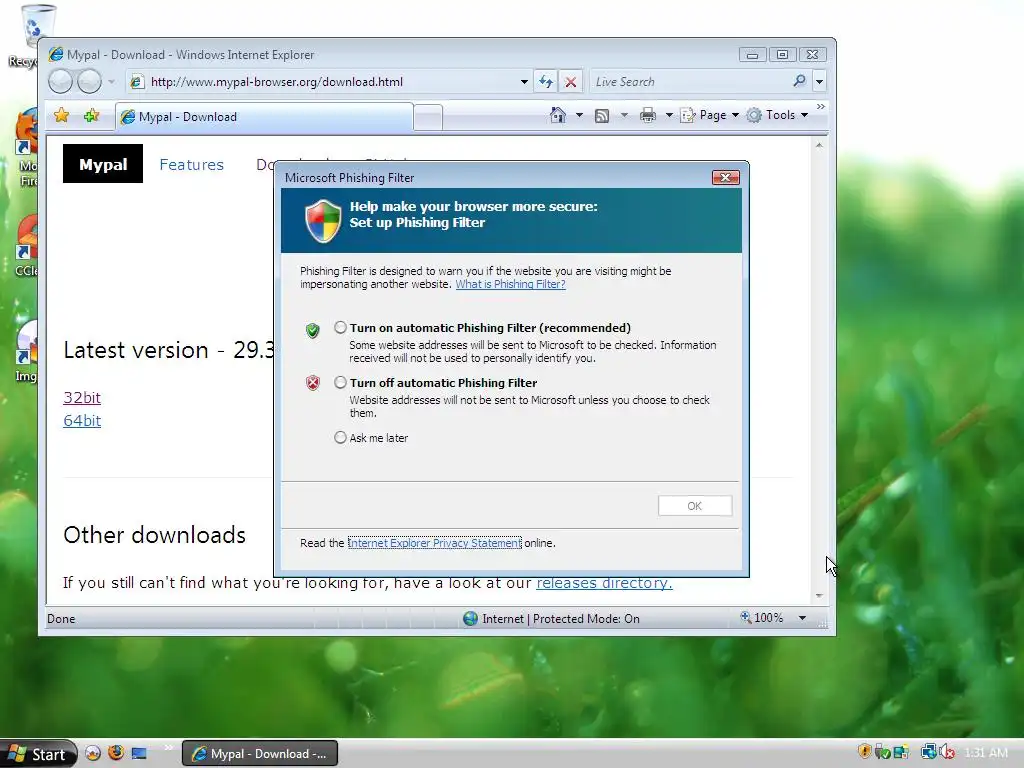Click the Protected Mode: On status text
Viewport: 1024px width, 768px height.
(x=586, y=618)
